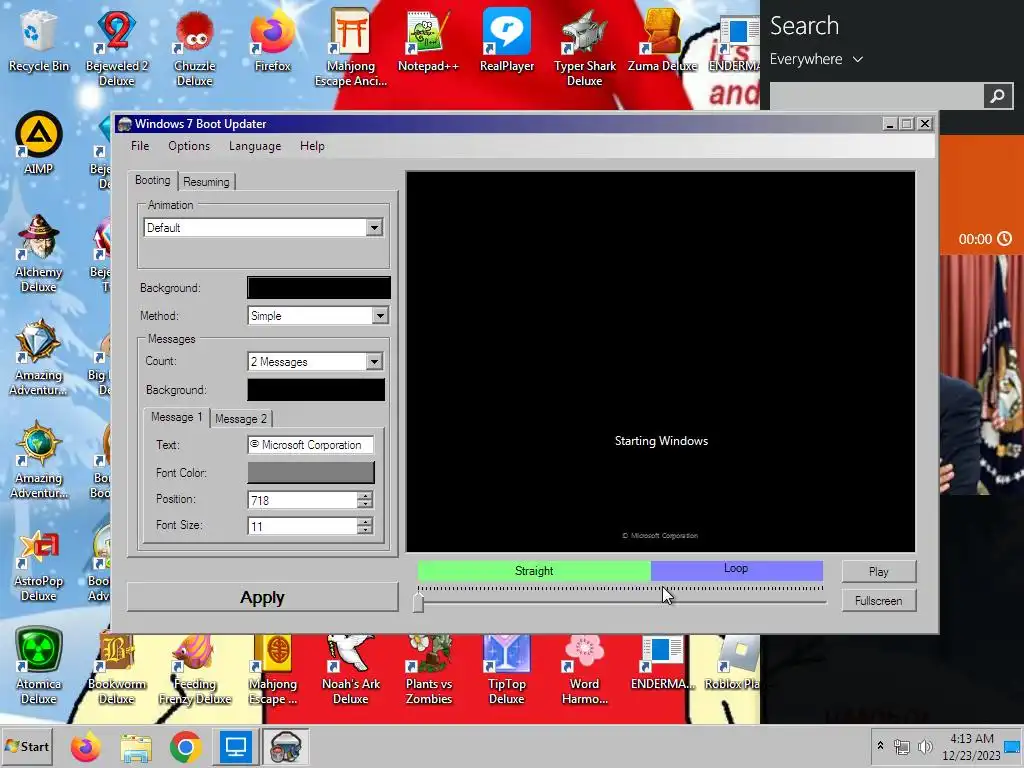Switch to the Message 2 tab
The width and height of the screenshot is (1024, 768).
pos(241,419)
